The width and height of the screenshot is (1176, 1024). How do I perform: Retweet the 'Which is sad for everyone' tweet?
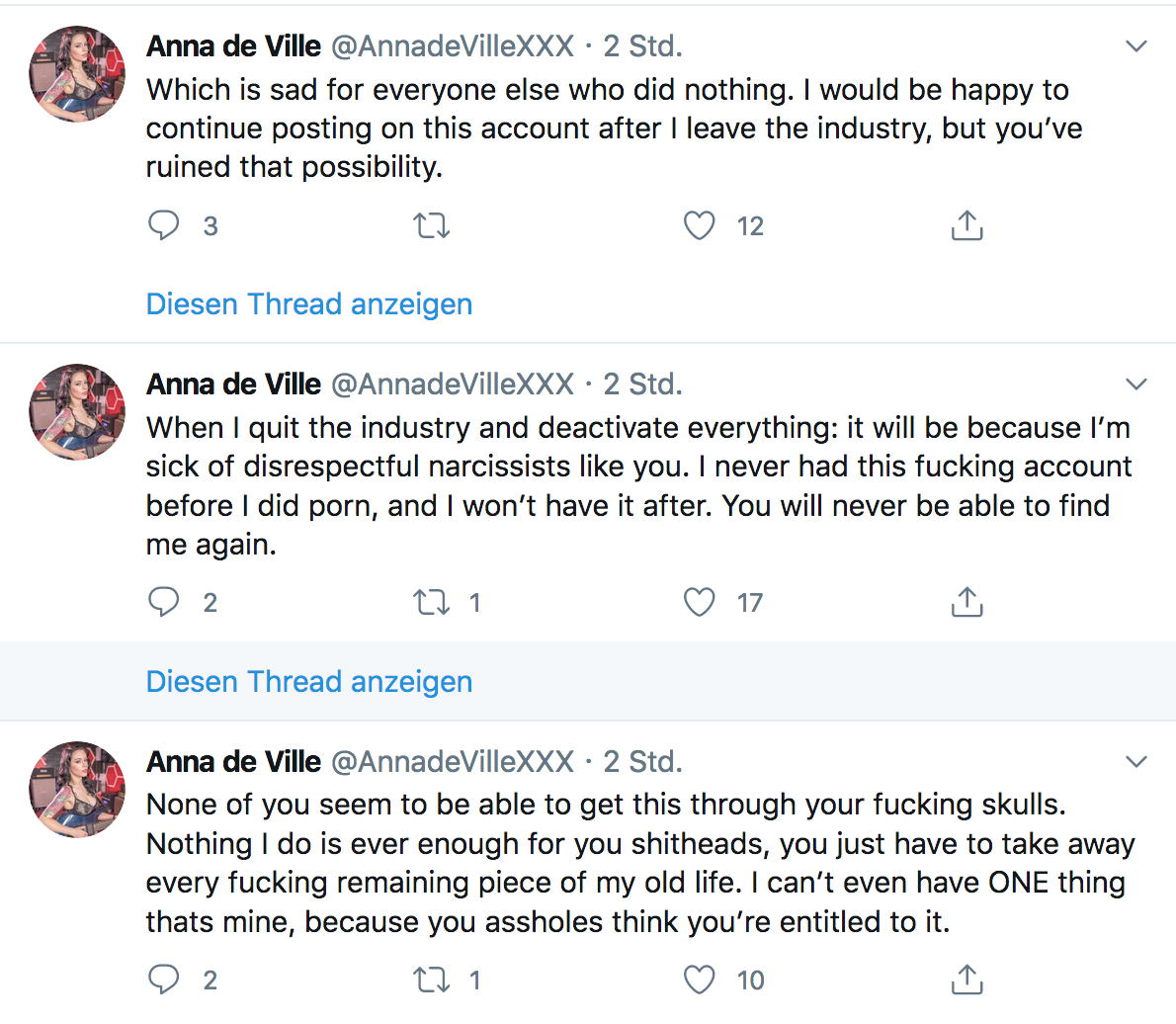[x=431, y=226]
